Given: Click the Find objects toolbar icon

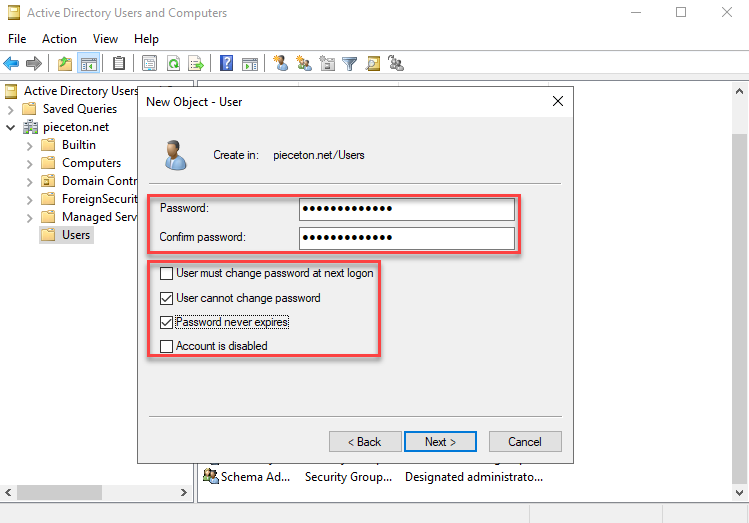Looking at the screenshot, I should (x=373, y=63).
